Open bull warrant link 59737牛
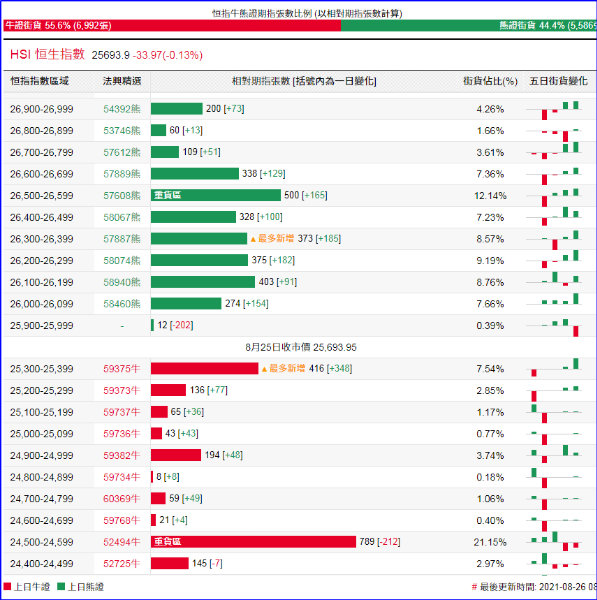Screen dimensions: 597x600 click(122, 412)
